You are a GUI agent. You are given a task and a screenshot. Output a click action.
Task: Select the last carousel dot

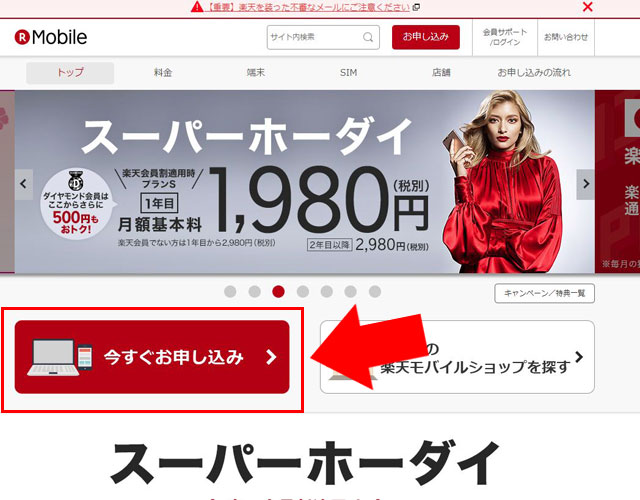(375, 291)
